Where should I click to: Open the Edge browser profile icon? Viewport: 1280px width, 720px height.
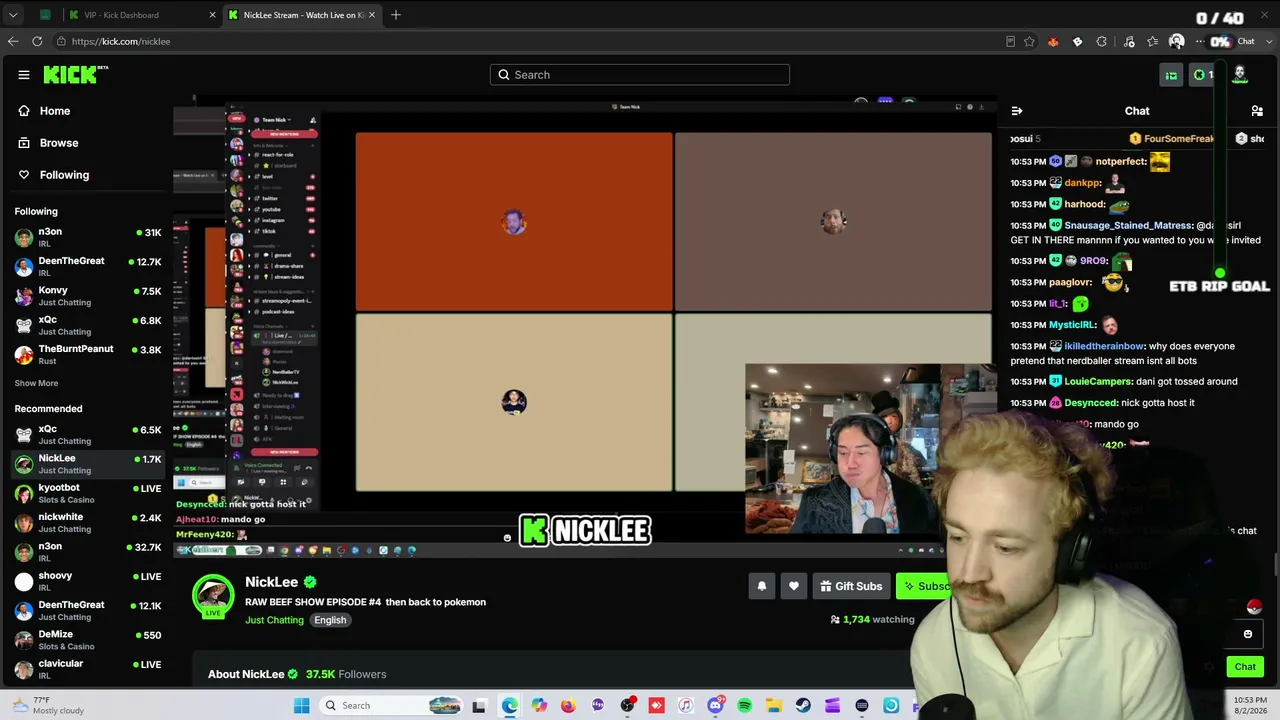pyautogui.click(x=1177, y=41)
